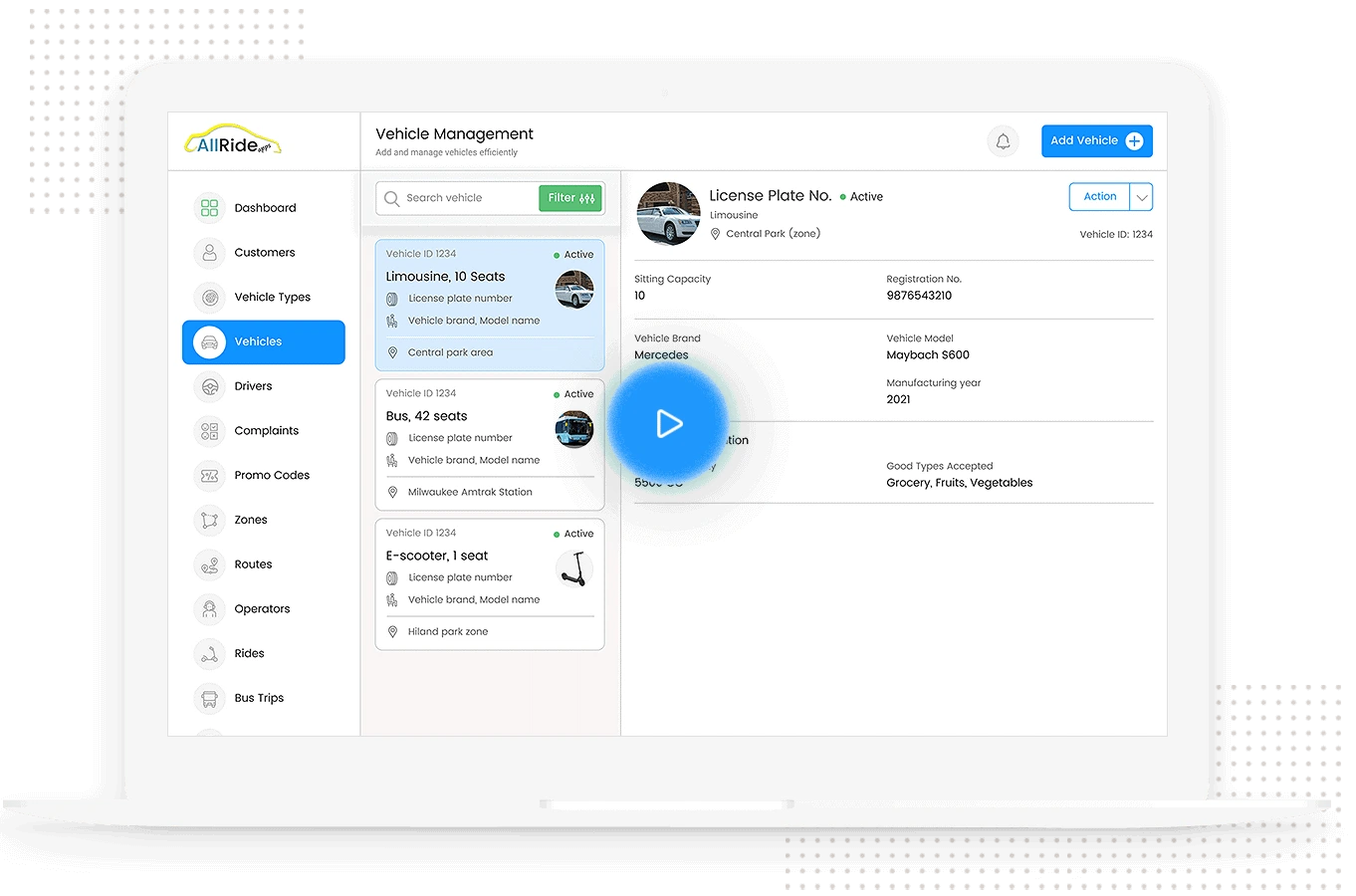This screenshot has height=896, width=1356.
Task: Click the Rides scooter icon
Action: (209, 653)
